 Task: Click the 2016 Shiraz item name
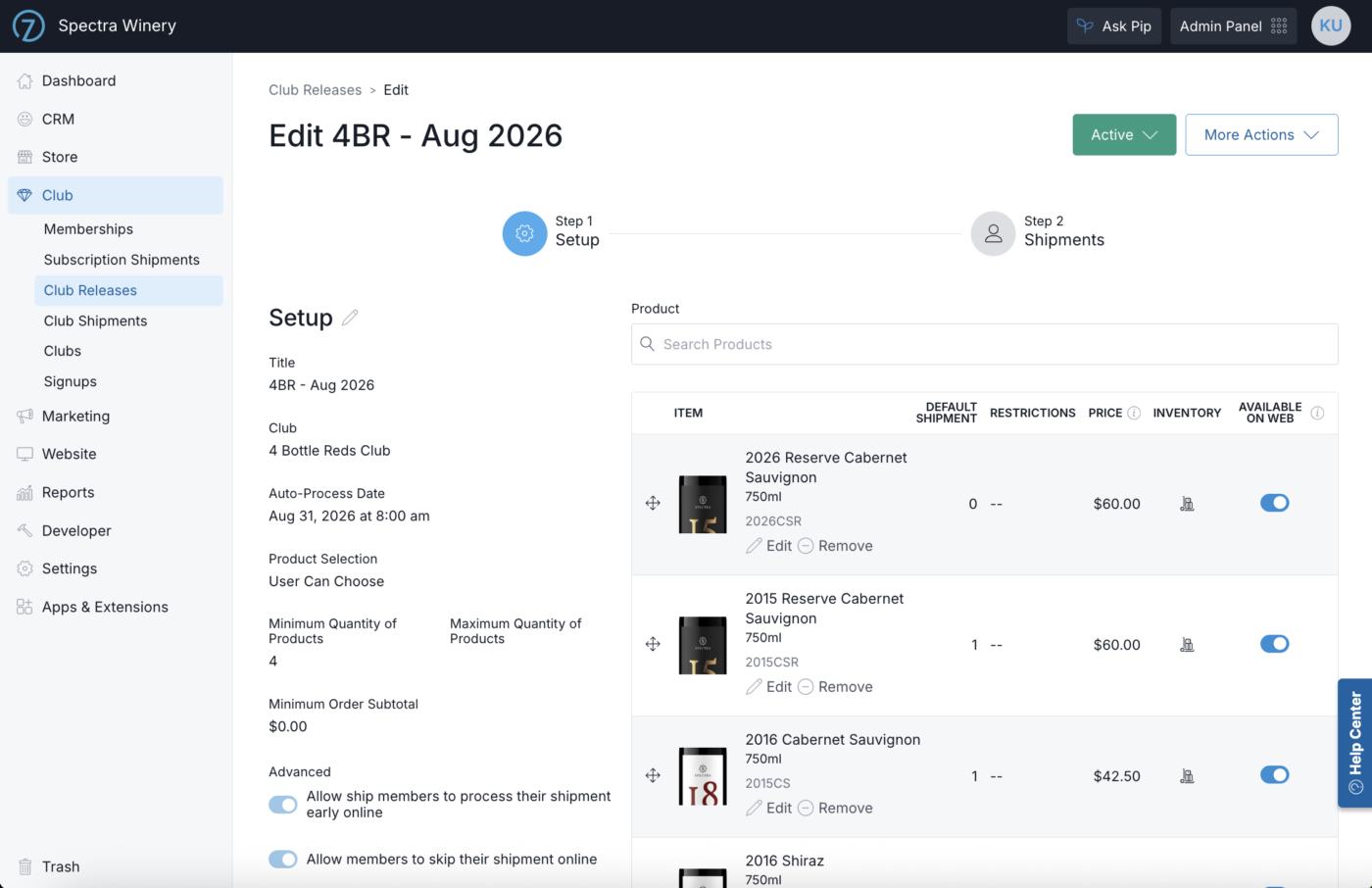pyautogui.click(x=785, y=861)
